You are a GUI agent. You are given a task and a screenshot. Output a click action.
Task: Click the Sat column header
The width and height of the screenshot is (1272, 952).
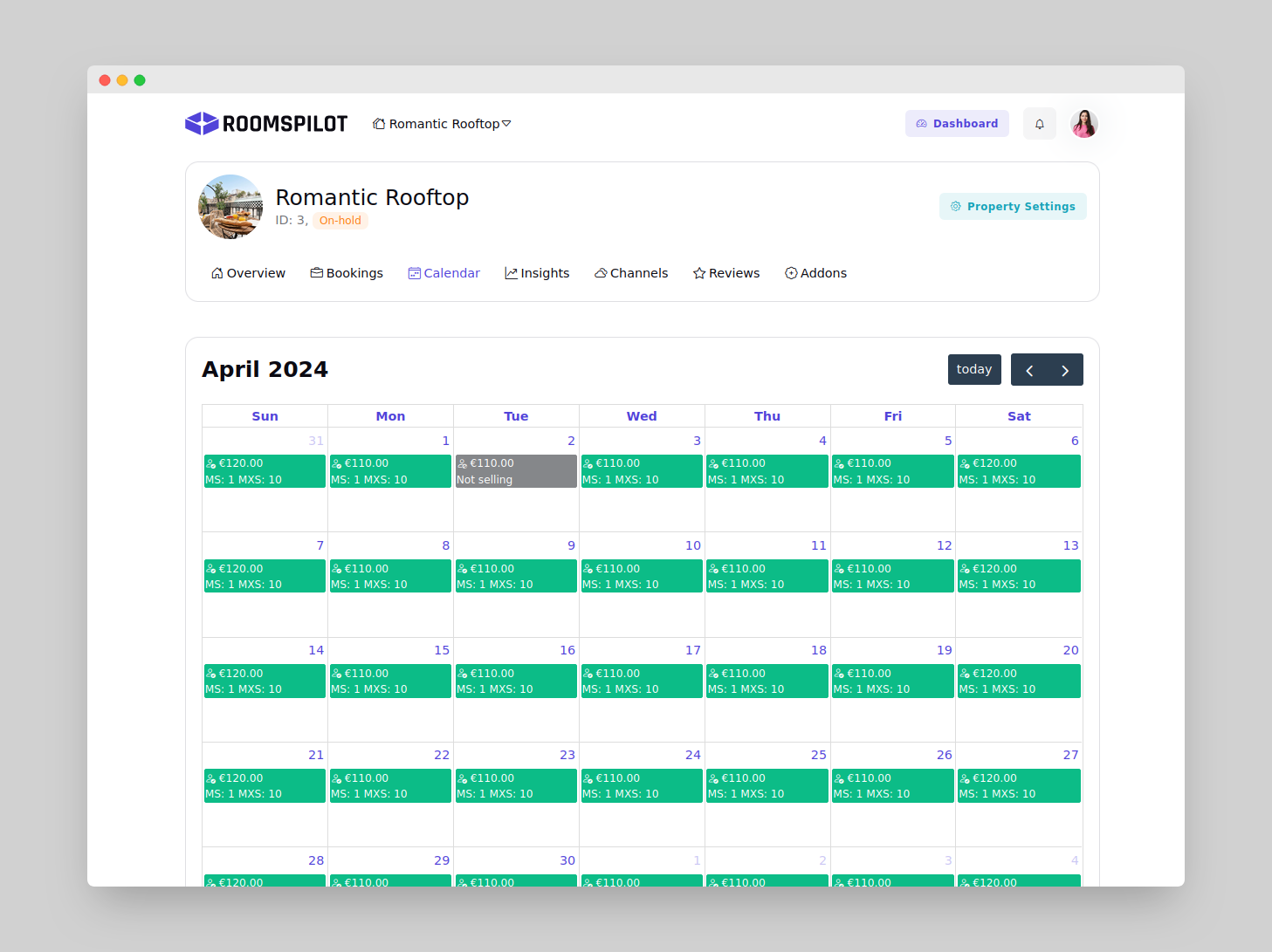coord(1019,416)
